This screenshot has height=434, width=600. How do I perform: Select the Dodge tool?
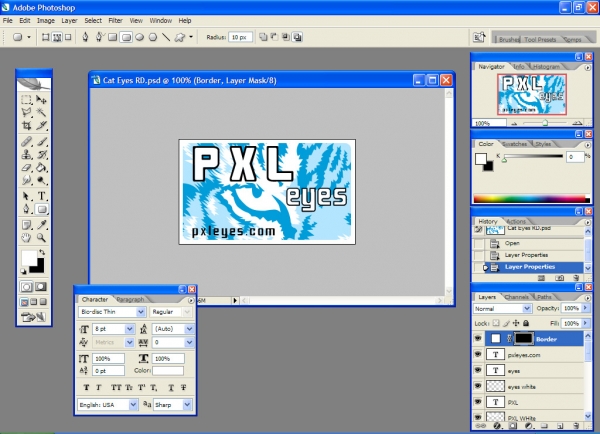point(41,180)
